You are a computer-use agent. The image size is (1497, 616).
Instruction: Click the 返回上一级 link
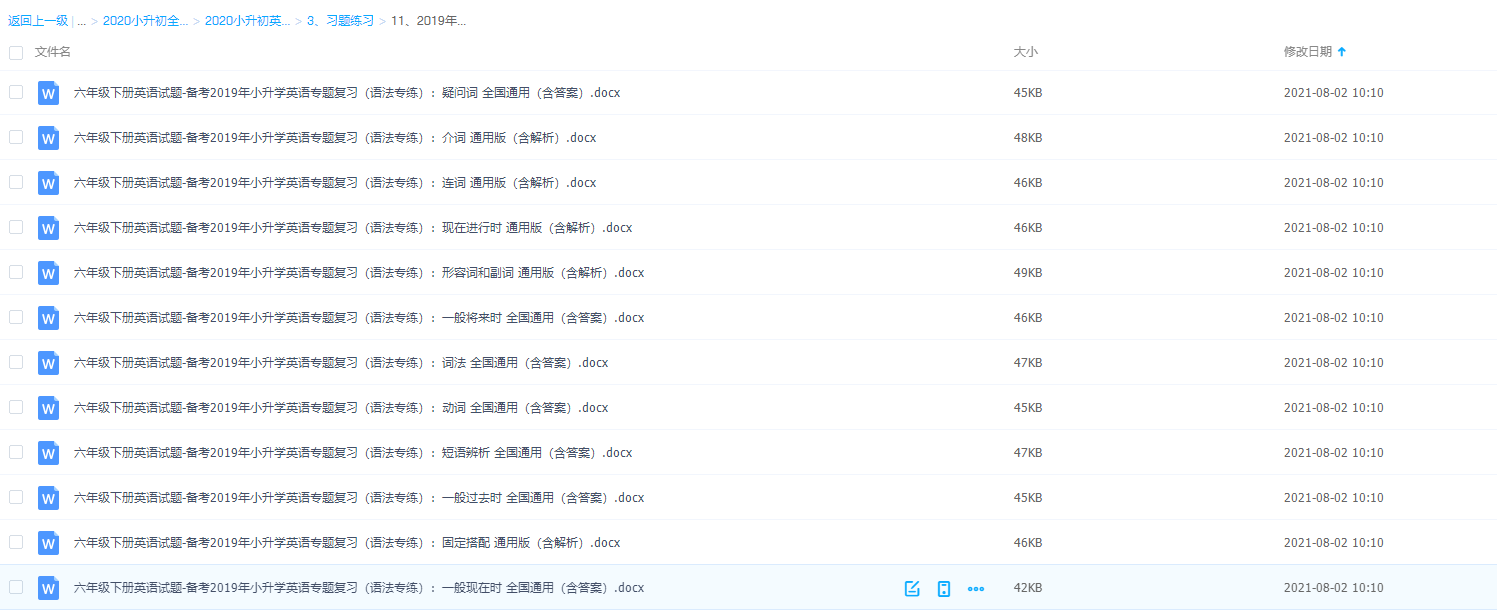[38, 20]
